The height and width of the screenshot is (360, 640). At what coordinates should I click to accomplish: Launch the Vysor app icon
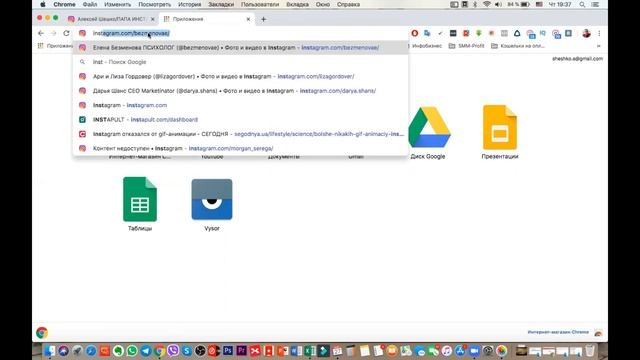(212, 199)
